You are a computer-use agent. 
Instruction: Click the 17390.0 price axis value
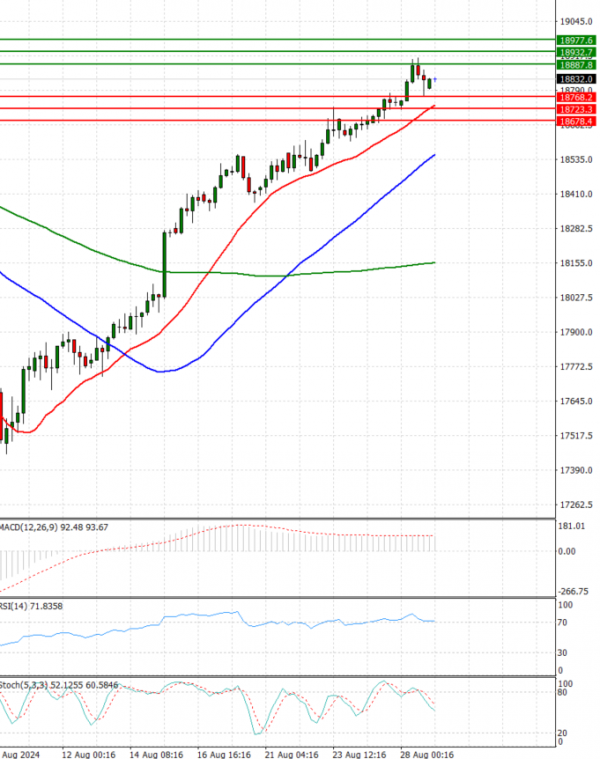tap(576, 470)
